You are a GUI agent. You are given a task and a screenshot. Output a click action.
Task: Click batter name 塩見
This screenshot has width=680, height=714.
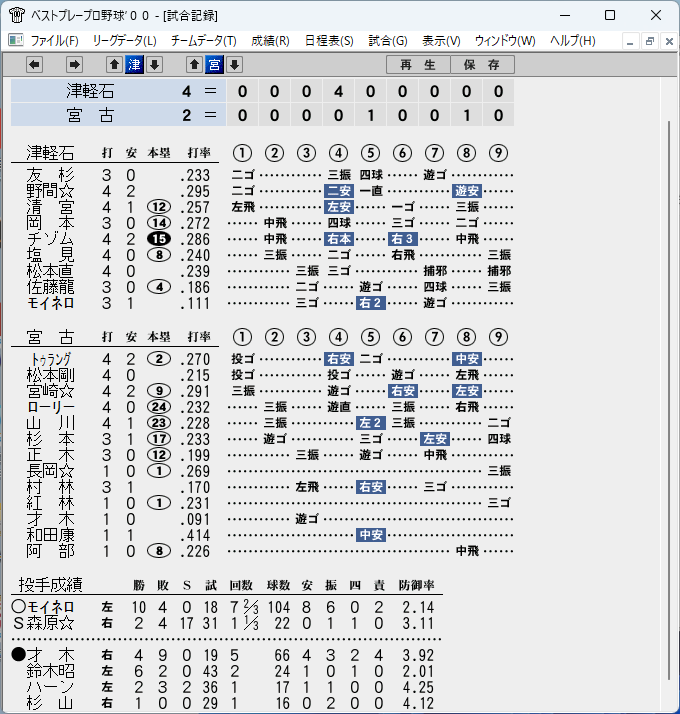pyautogui.click(x=50, y=255)
